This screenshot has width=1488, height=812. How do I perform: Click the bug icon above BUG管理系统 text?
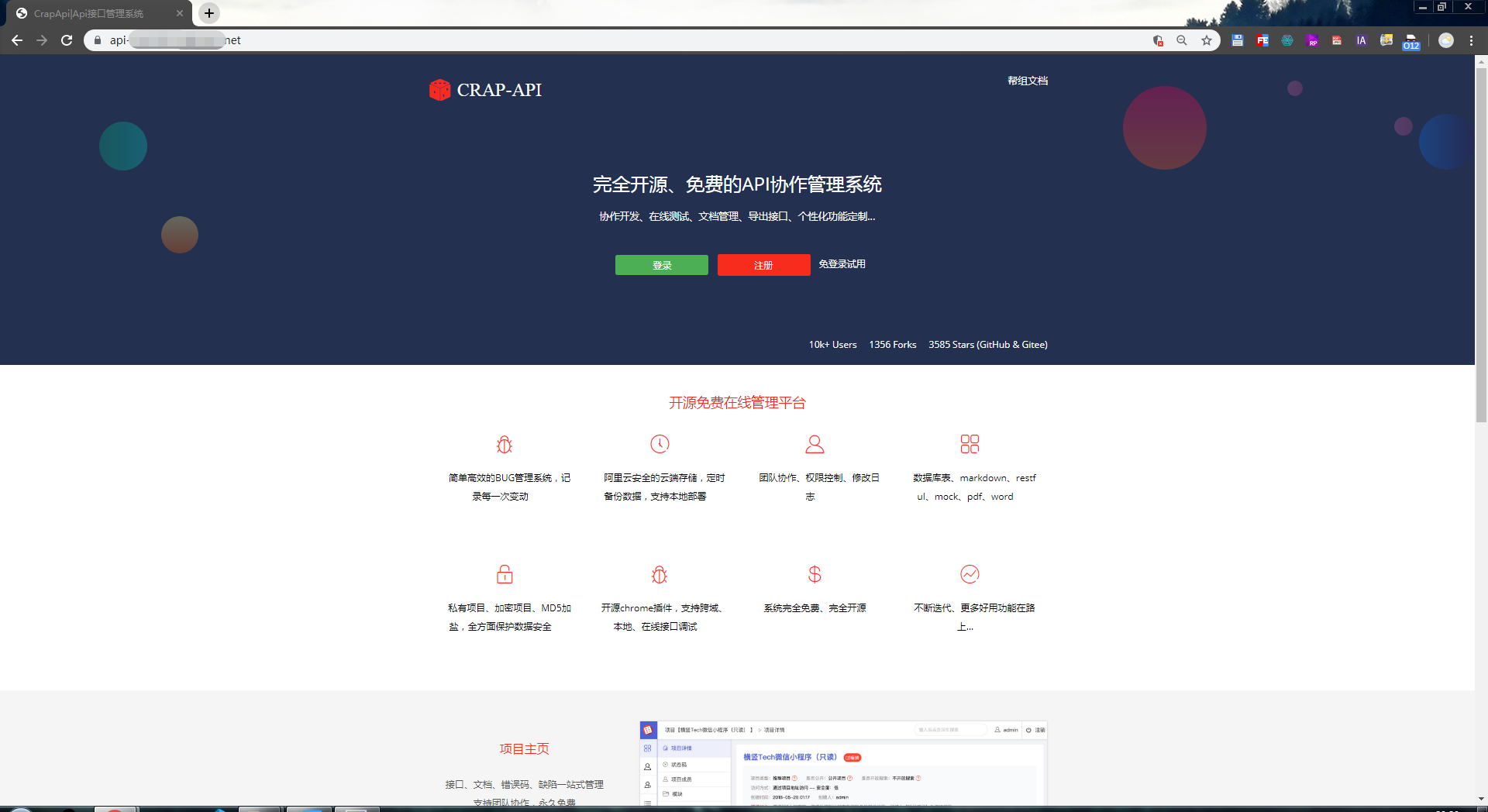coord(505,444)
